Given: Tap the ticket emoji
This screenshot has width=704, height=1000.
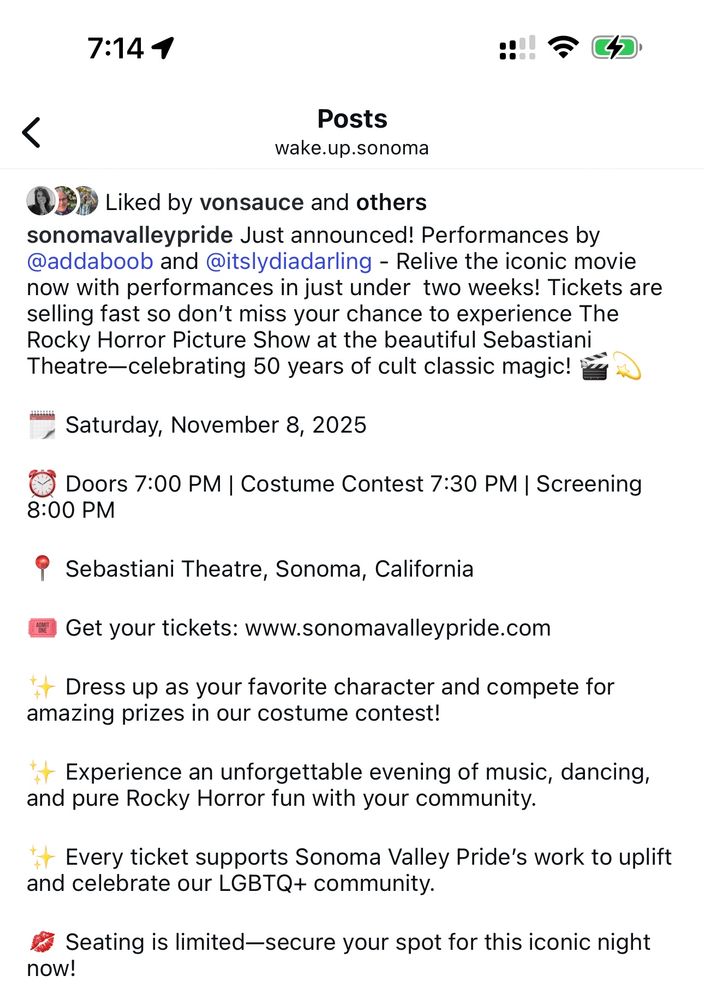Looking at the screenshot, I should coord(42,628).
